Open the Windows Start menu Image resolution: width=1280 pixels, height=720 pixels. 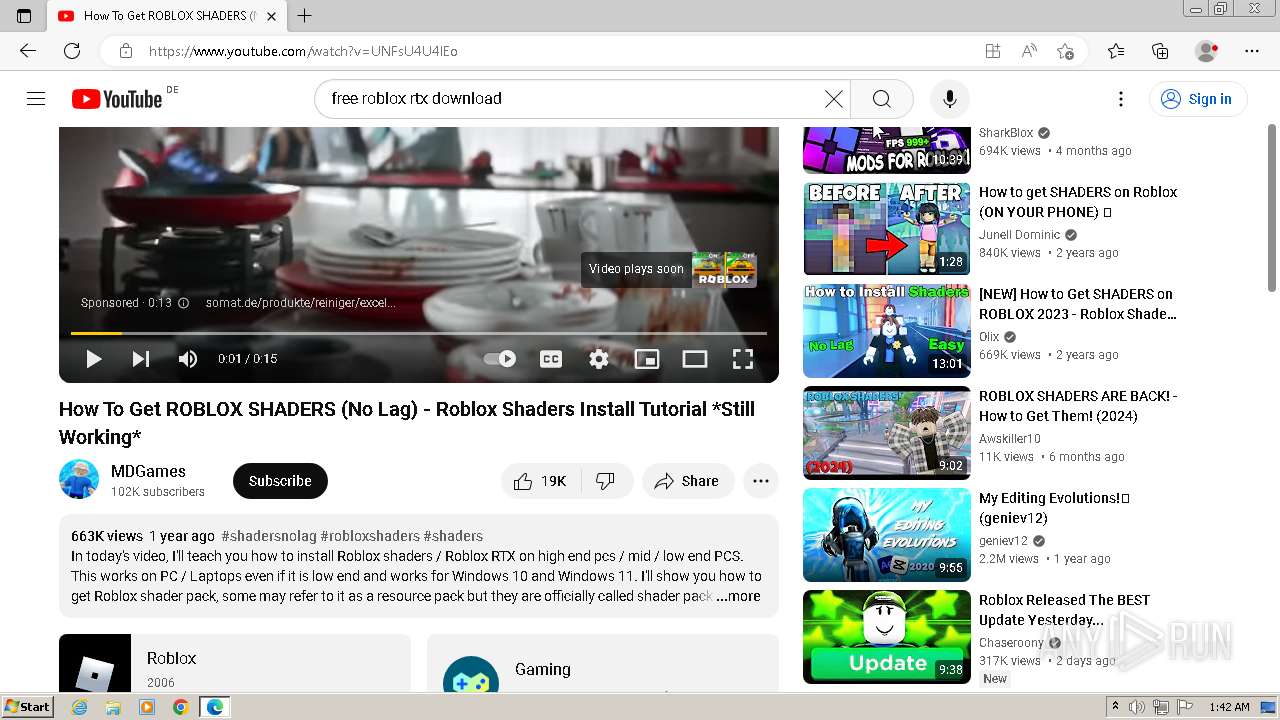pyautogui.click(x=27, y=707)
